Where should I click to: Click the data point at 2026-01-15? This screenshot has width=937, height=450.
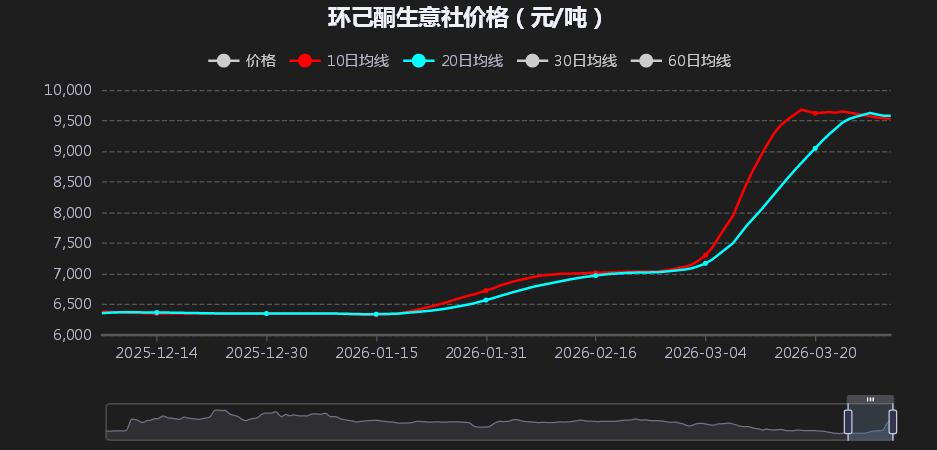coord(376,314)
